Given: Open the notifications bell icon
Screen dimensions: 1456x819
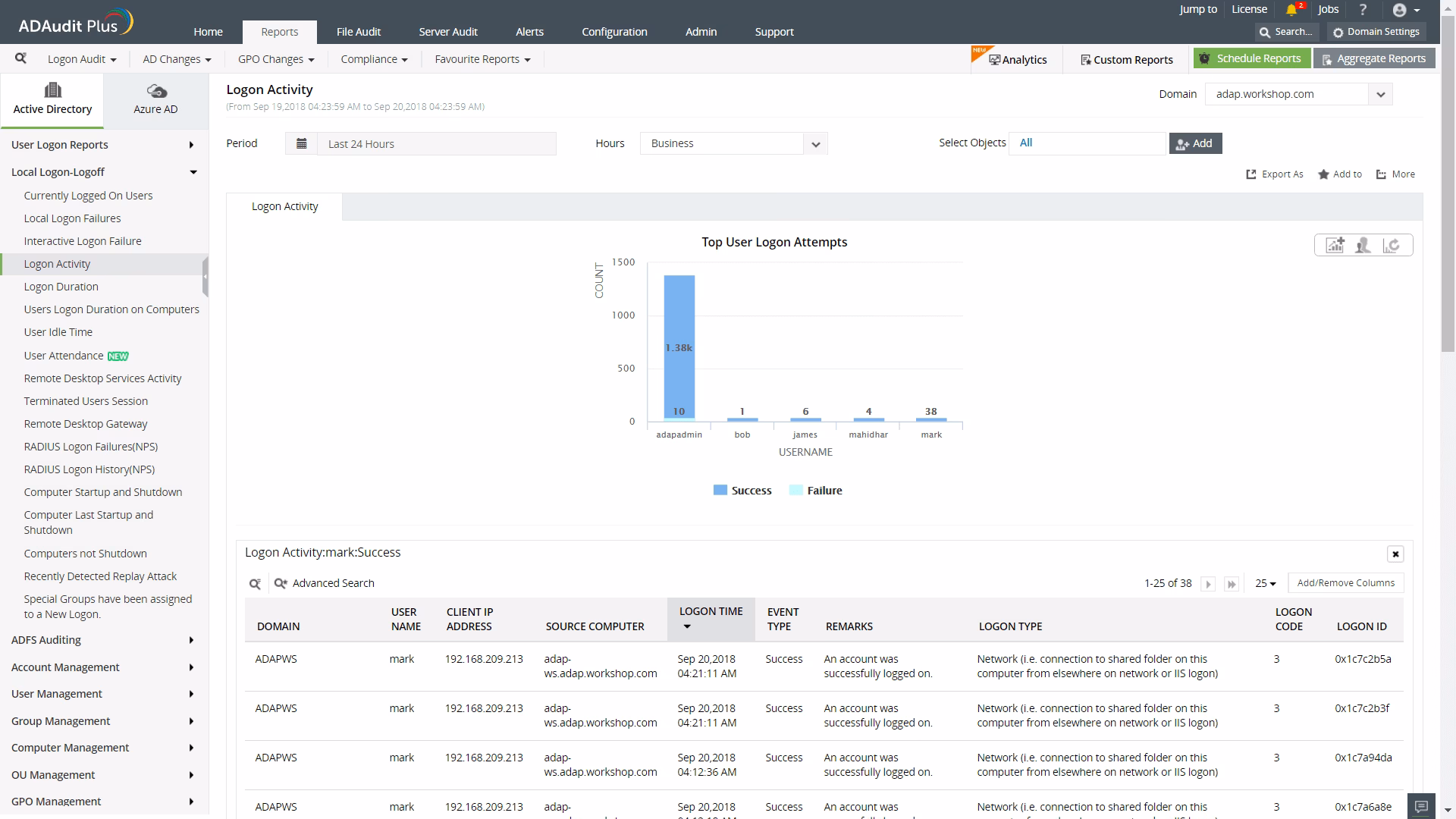Looking at the screenshot, I should pyautogui.click(x=1291, y=10).
